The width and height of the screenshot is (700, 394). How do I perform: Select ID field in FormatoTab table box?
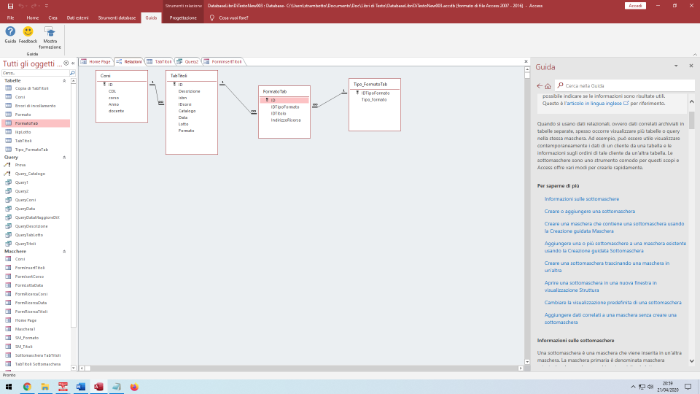pyautogui.click(x=284, y=100)
